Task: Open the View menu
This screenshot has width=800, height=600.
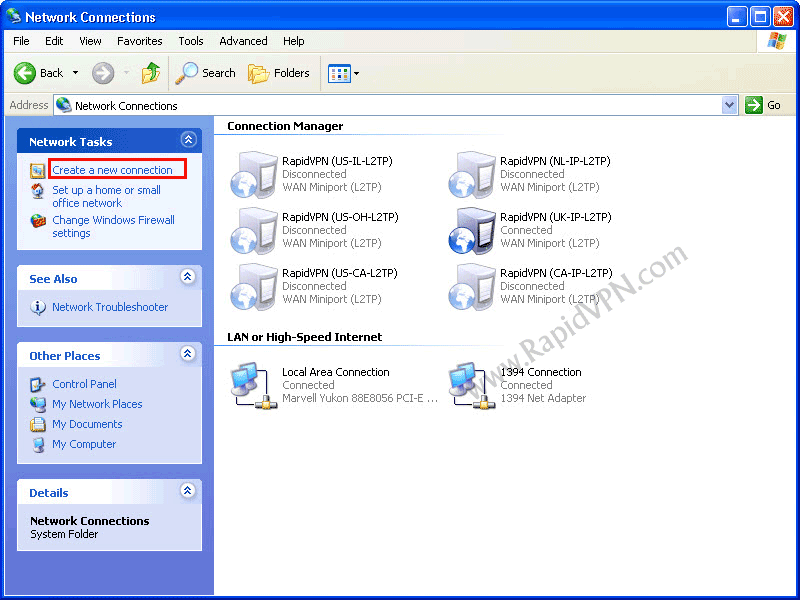Action: [x=90, y=41]
